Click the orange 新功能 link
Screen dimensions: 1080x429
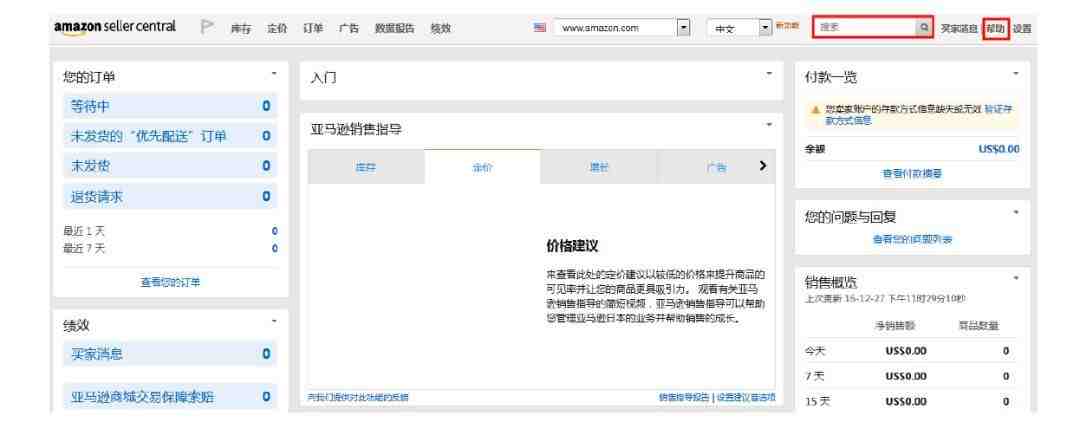787,25
